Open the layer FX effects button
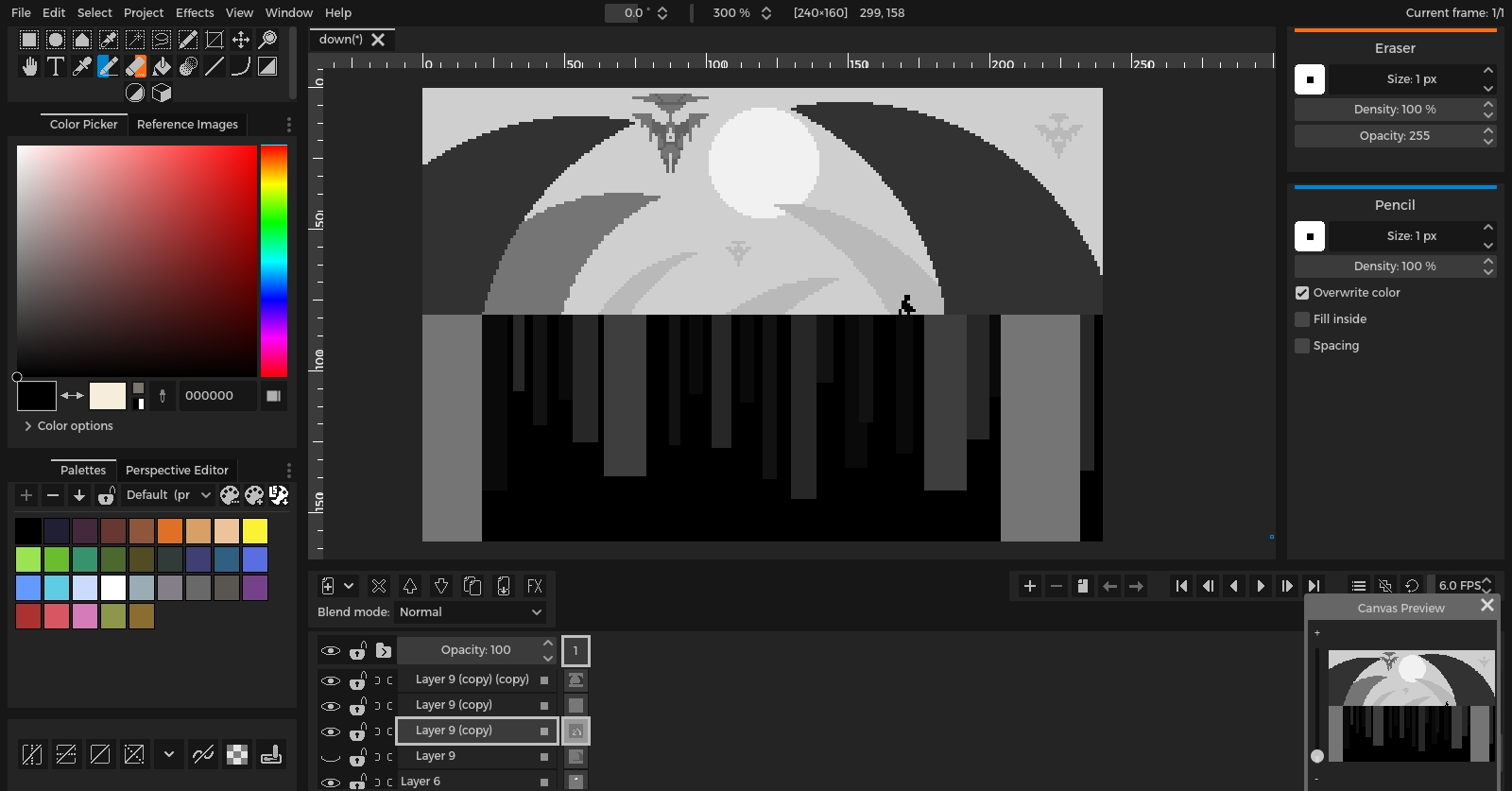This screenshot has width=1512, height=791. pos(534,586)
